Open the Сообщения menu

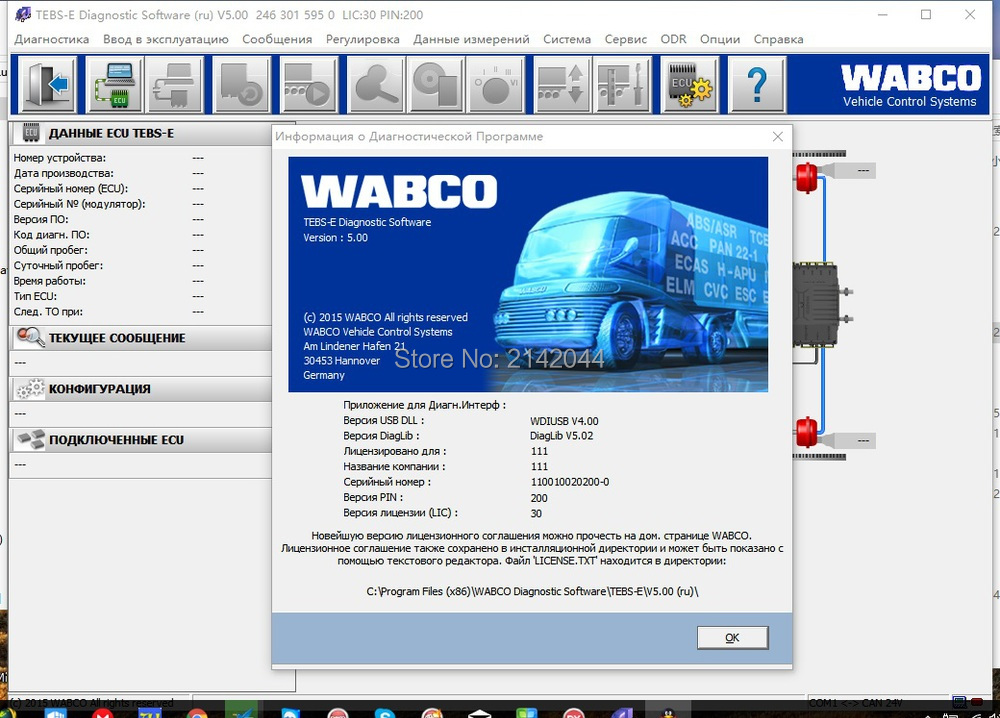[x=277, y=39]
